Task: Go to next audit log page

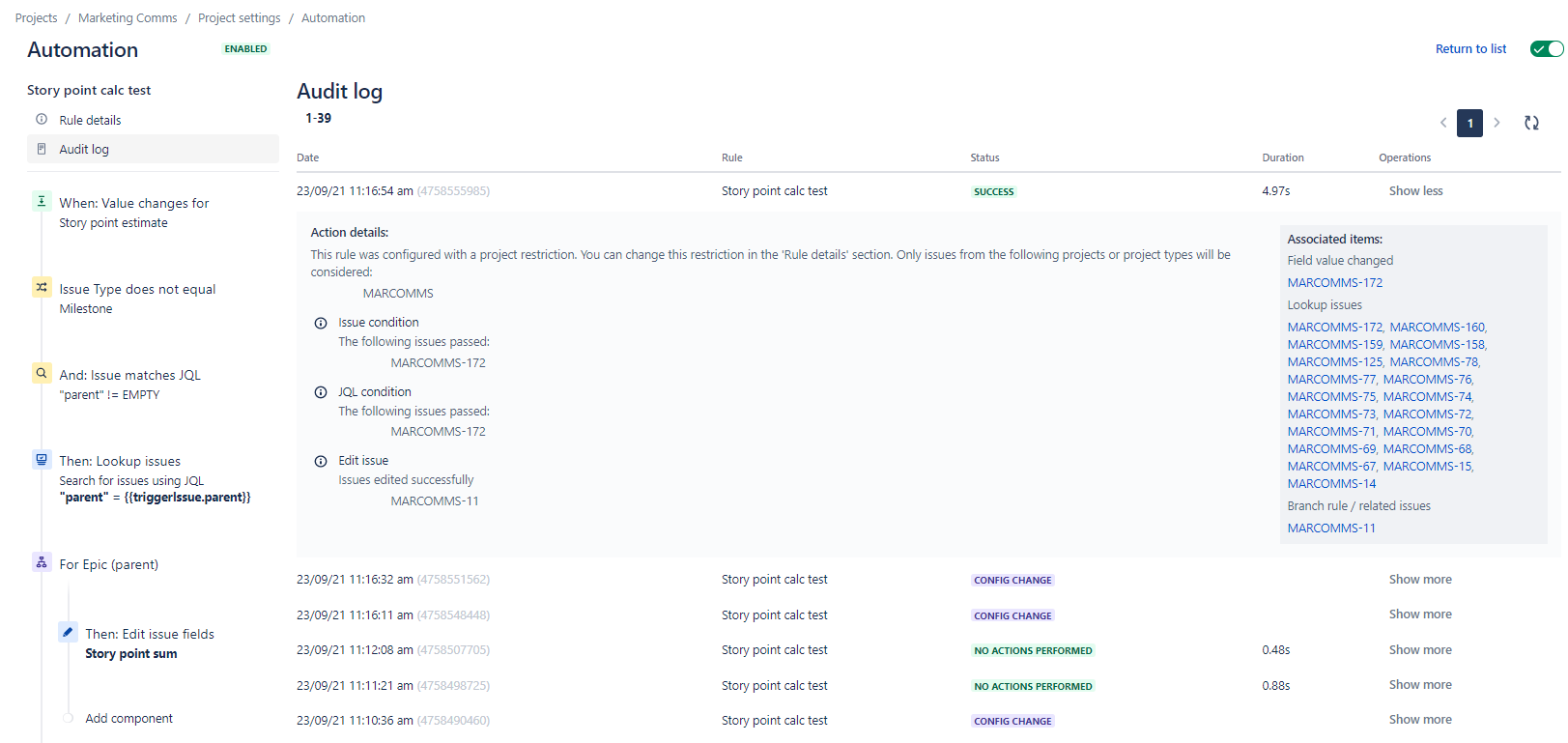Action: click(1497, 123)
